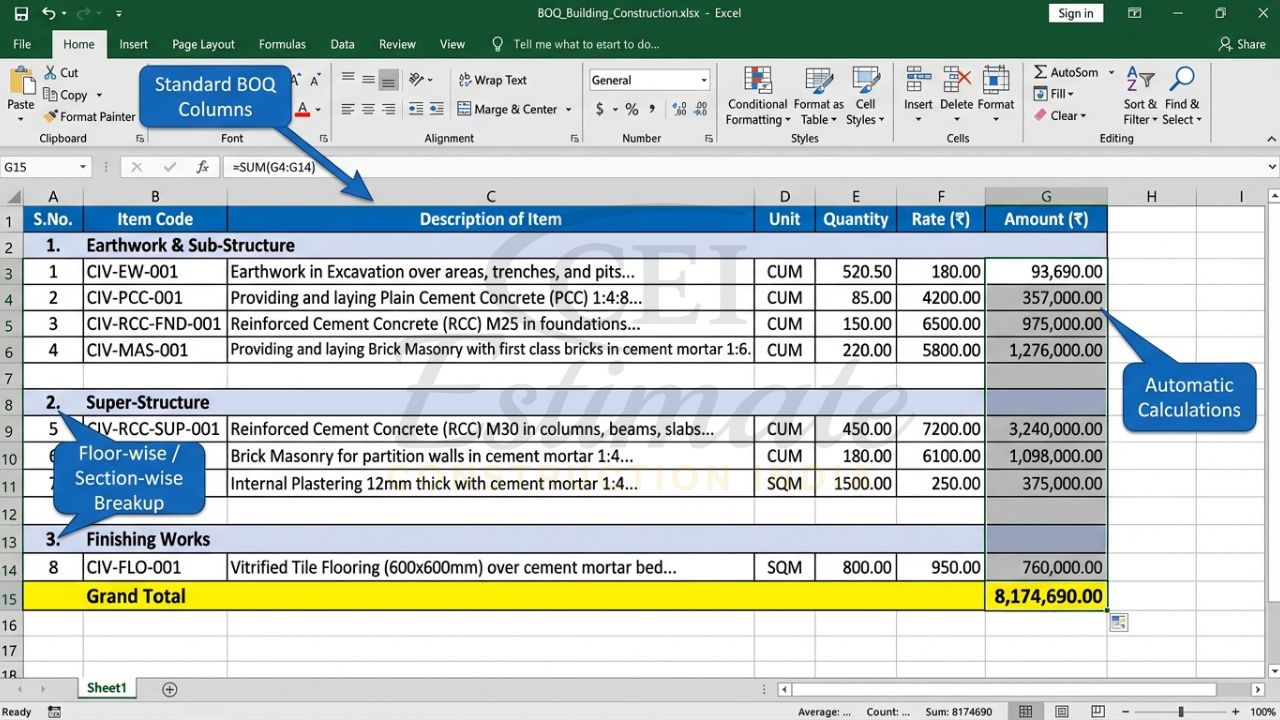Switch to the Formulas ribbon tab
Viewport: 1280px width, 720px height.
[x=282, y=44]
